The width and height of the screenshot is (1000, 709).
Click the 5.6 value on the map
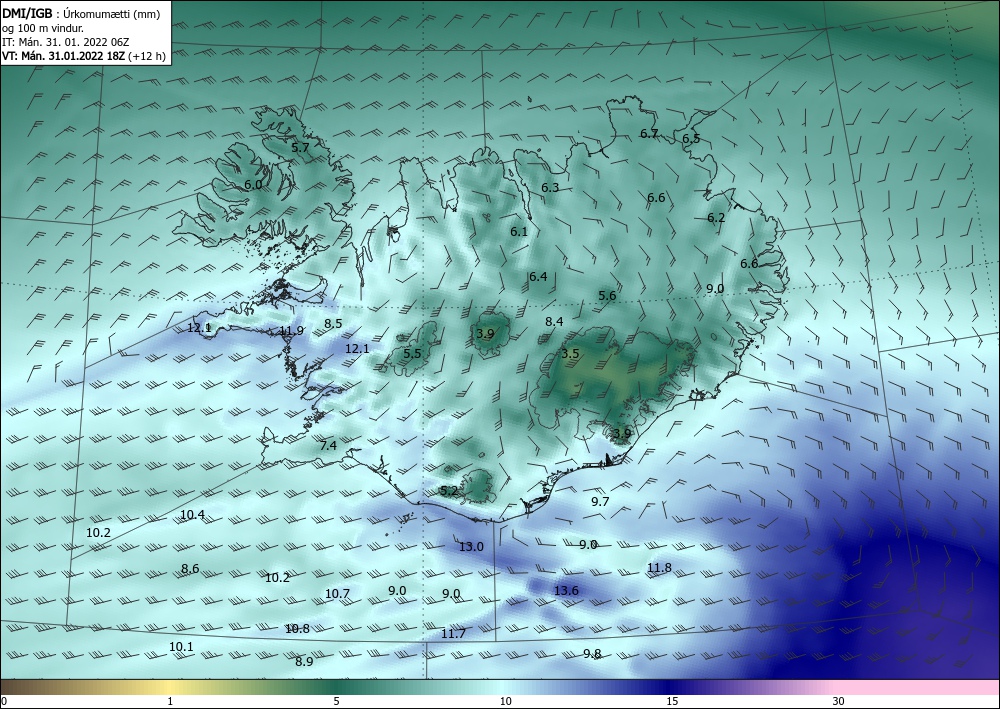point(608,296)
